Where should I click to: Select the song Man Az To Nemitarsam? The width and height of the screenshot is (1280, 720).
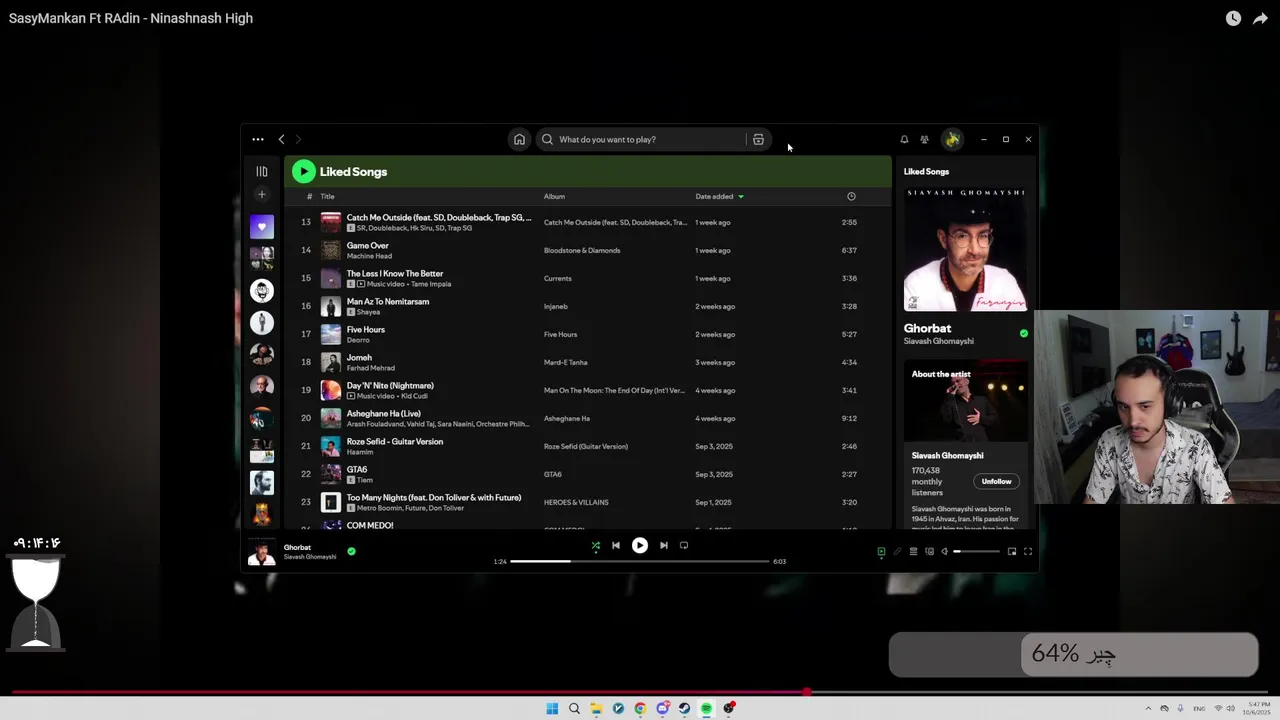387,301
